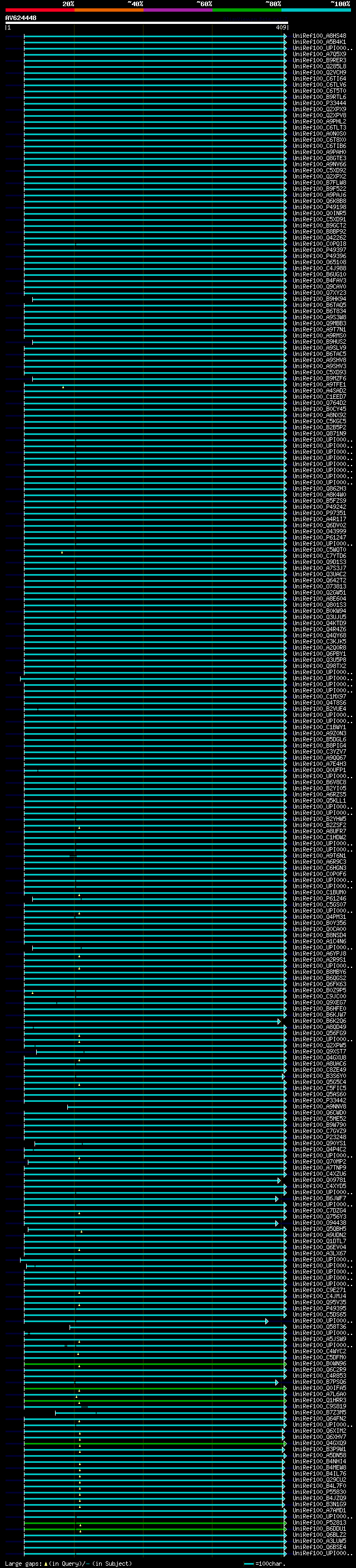
Task: Click hit label UniRef100_Q871N9
Action: pos(319,433)
